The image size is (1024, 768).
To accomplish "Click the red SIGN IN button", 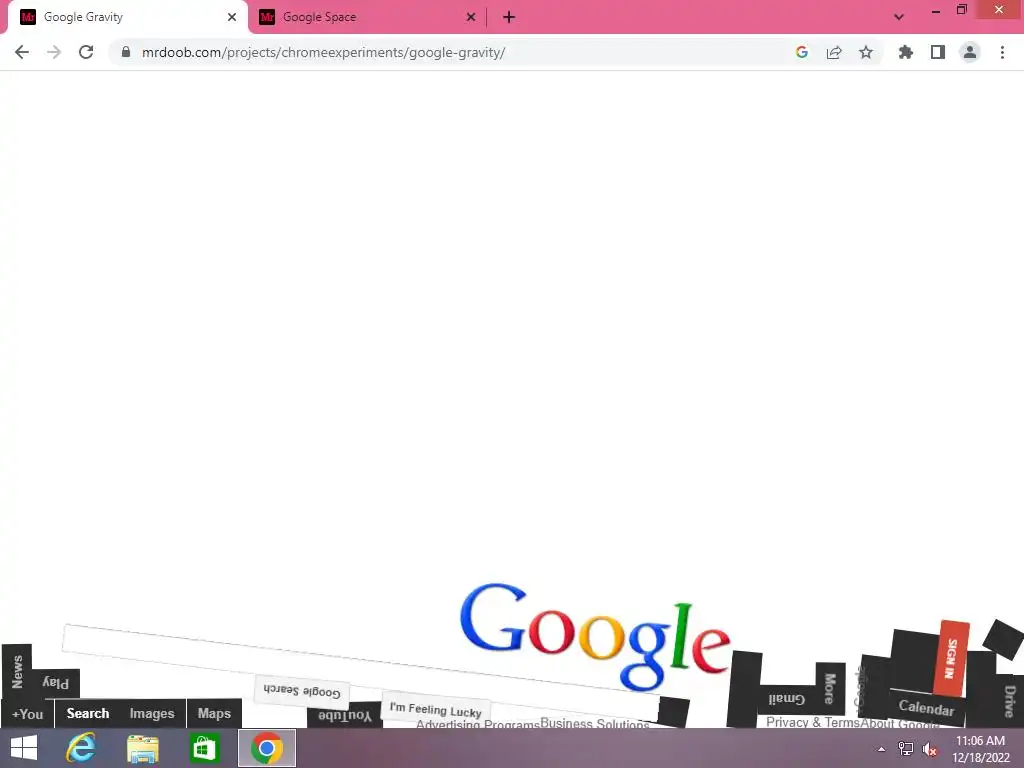I will (952, 658).
